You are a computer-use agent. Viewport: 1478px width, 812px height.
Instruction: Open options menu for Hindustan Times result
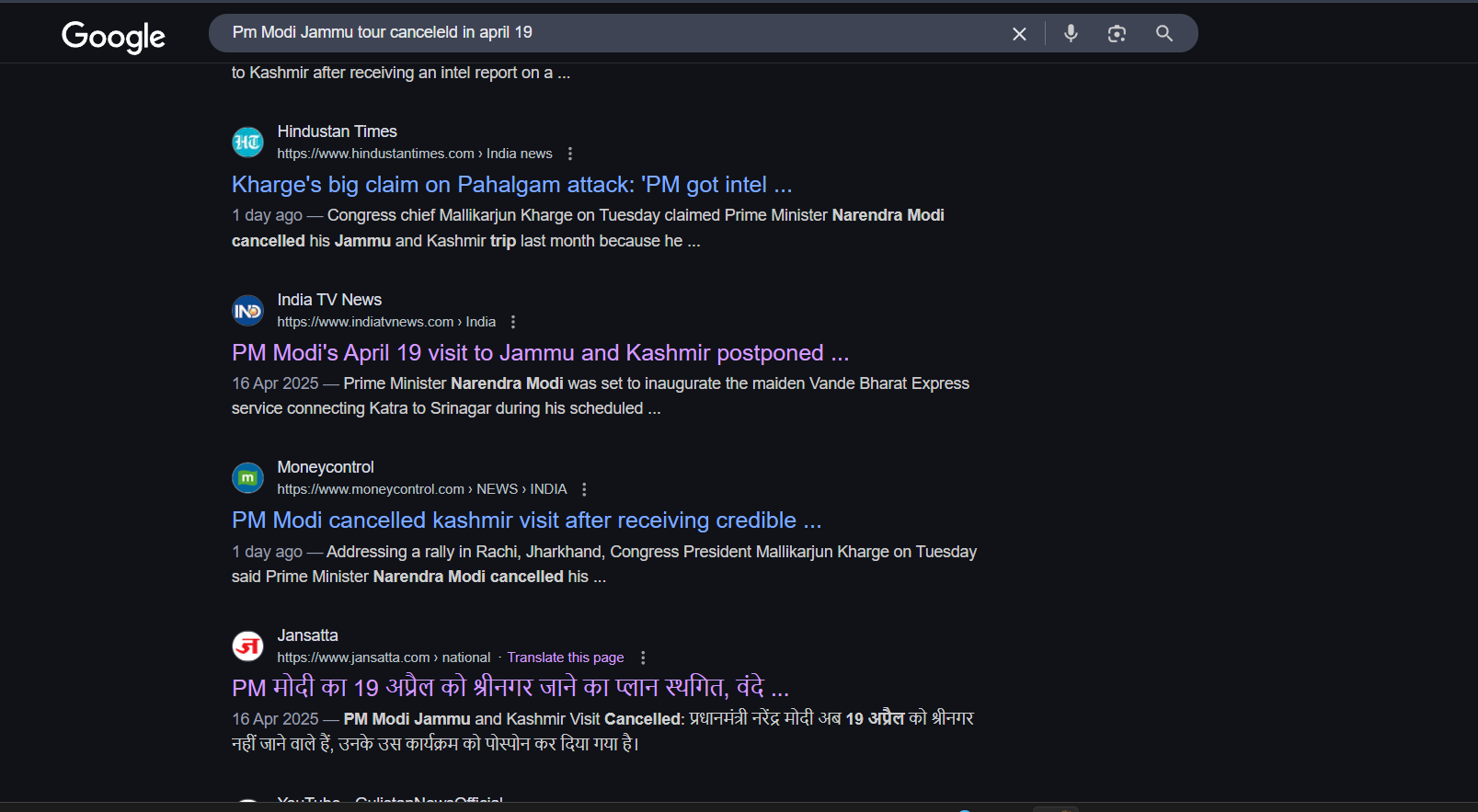tap(570, 154)
